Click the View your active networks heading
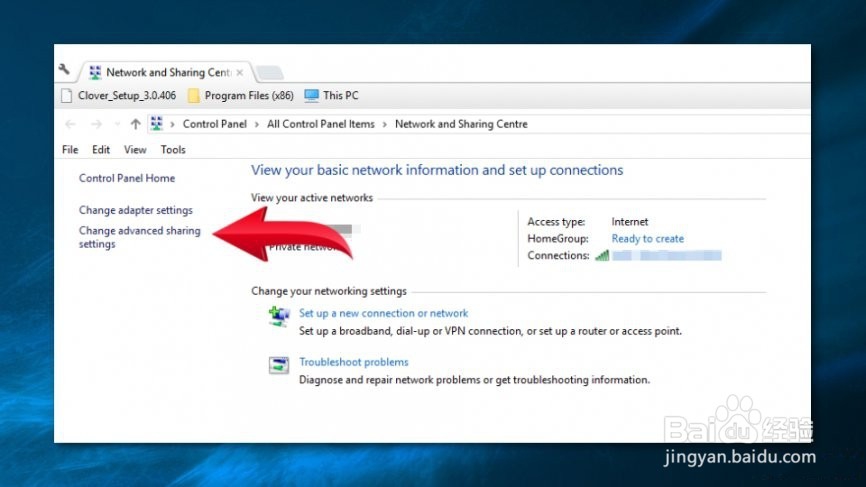Image resolution: width=866 pixels, height=487 pixels. pos(312,198)
